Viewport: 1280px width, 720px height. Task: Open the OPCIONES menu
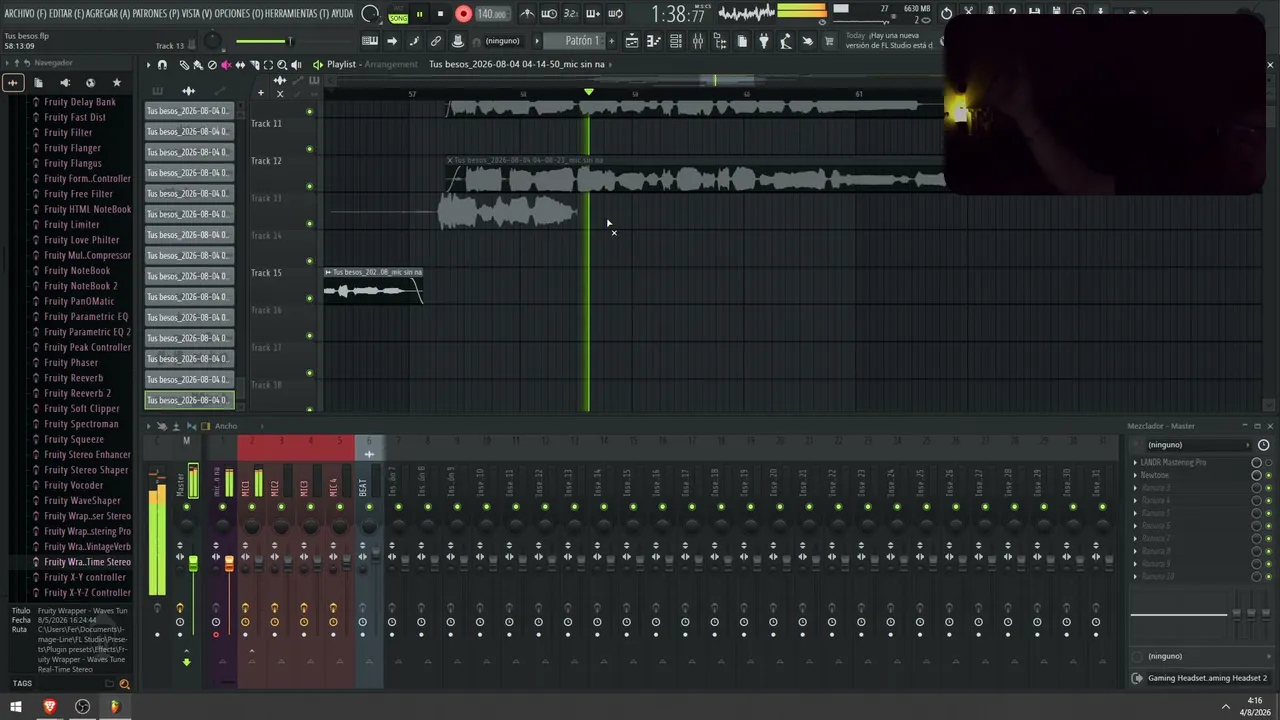click(x=238, y=14)
